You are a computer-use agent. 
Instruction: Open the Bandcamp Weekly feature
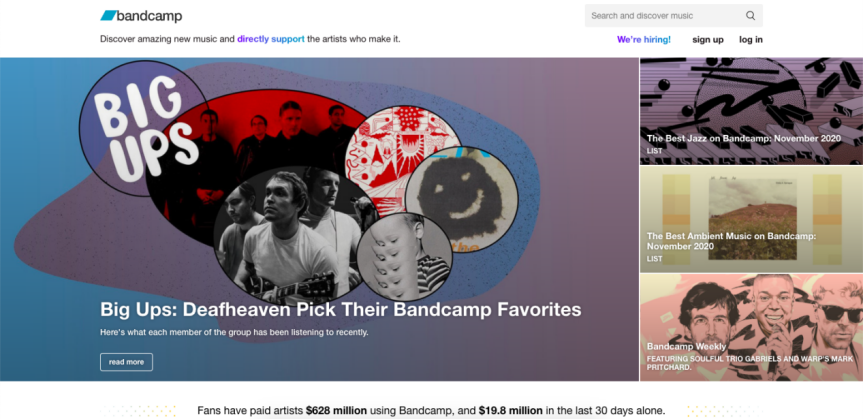pyautogui.click(x=686, y=346)
